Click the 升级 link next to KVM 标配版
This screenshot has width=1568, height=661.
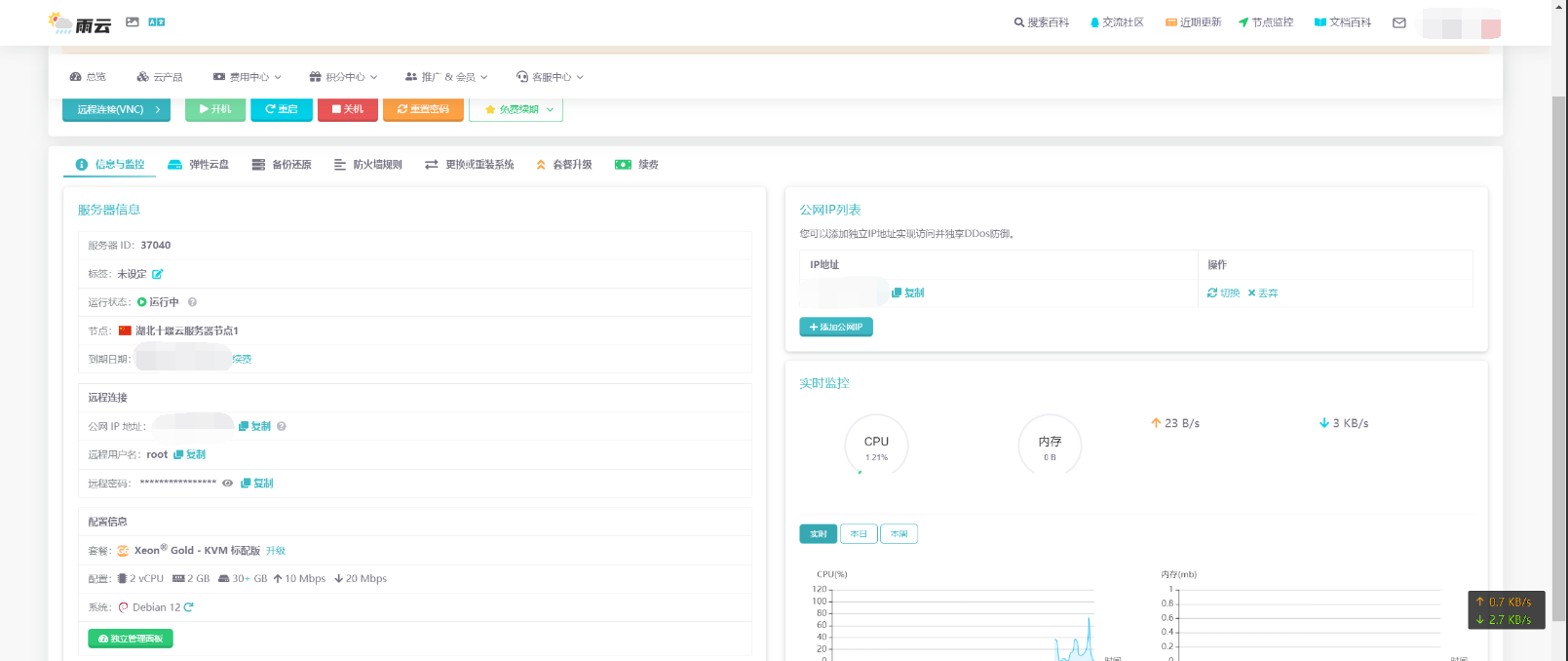point(276,551)
